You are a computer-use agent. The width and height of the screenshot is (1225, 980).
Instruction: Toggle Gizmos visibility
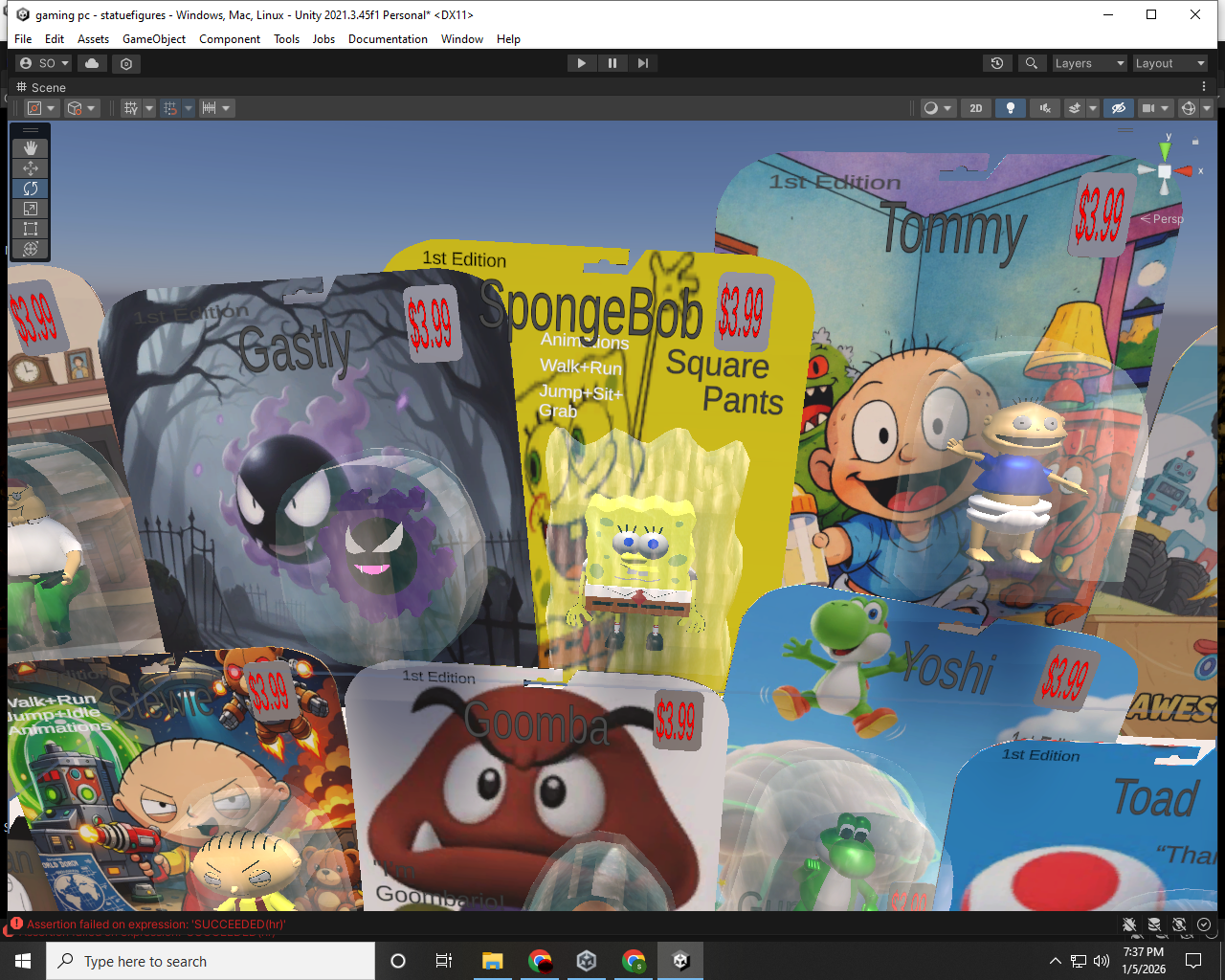(x=1189, y=108)
